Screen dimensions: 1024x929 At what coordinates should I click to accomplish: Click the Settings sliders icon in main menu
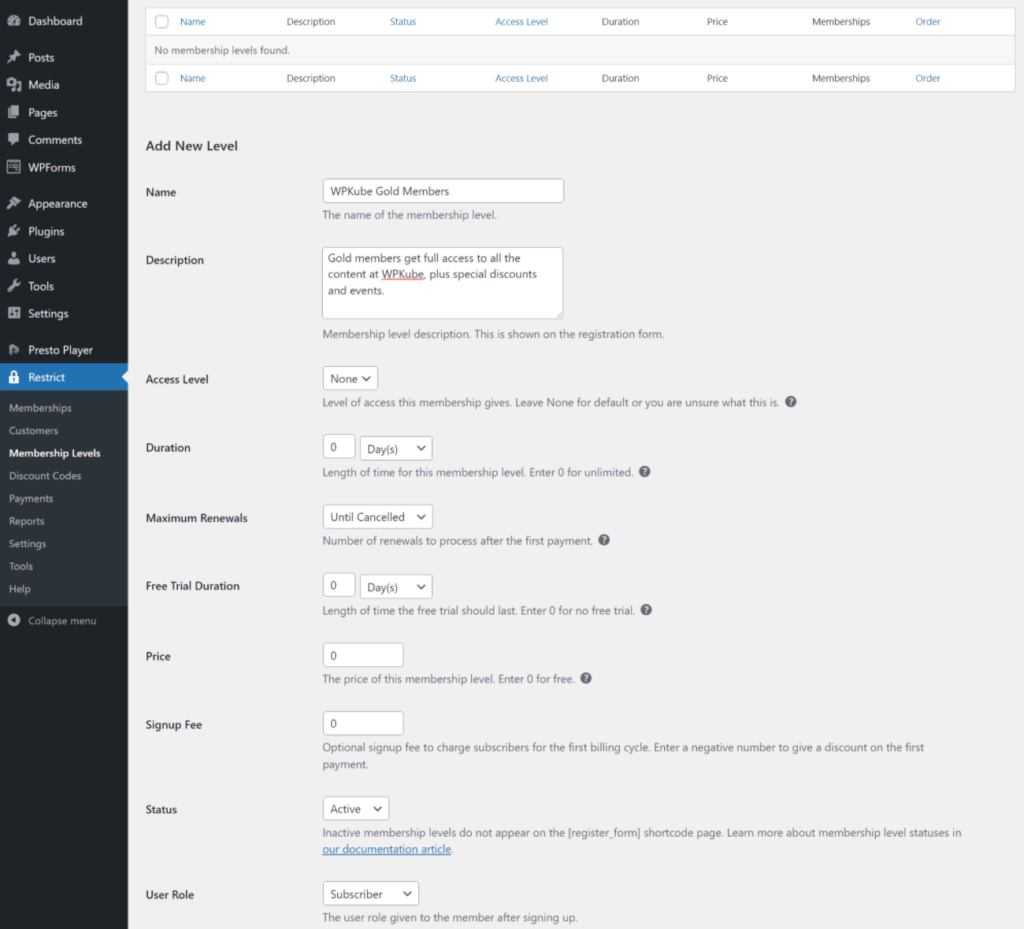14,313
